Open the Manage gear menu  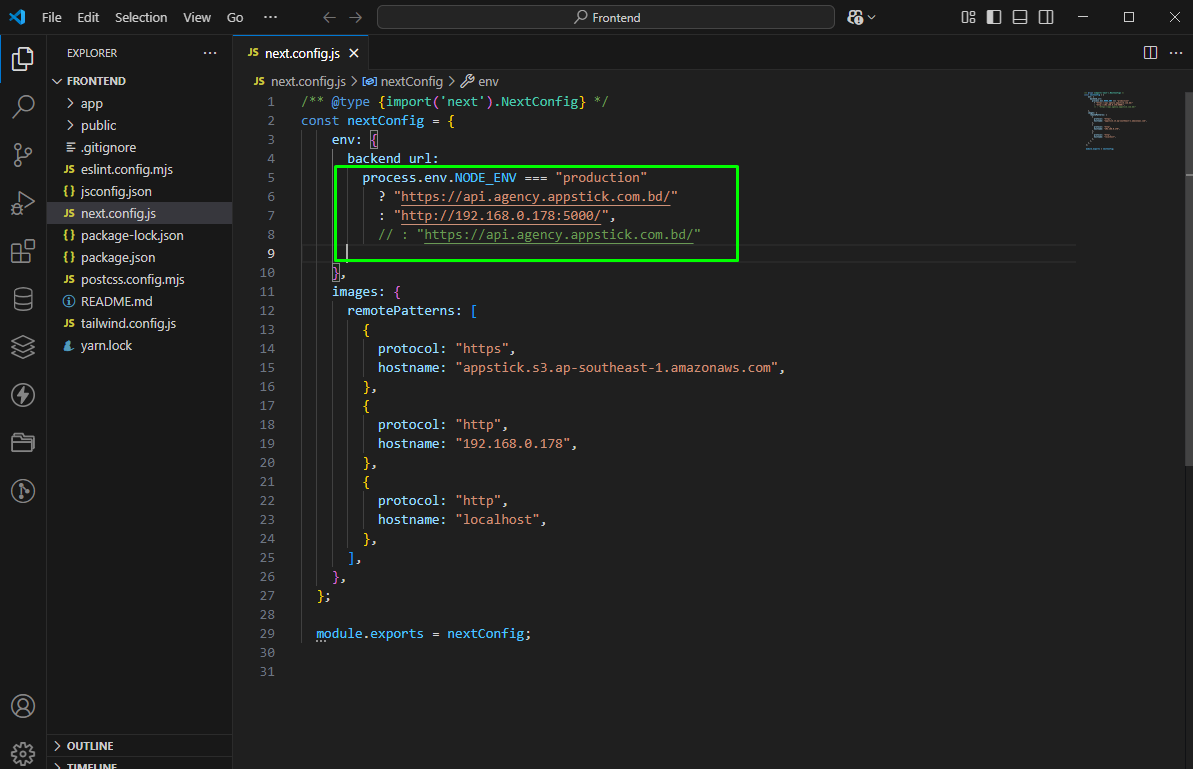[23, 753]
